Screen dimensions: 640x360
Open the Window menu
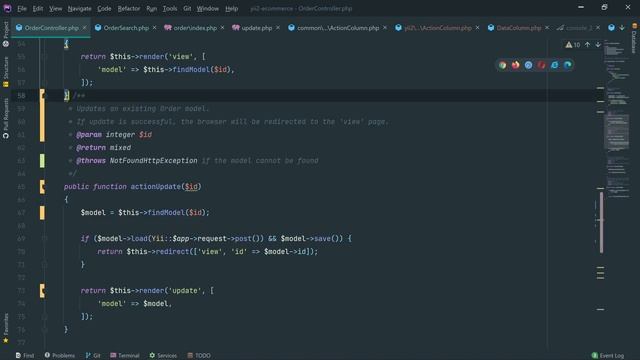coord(208,9)
